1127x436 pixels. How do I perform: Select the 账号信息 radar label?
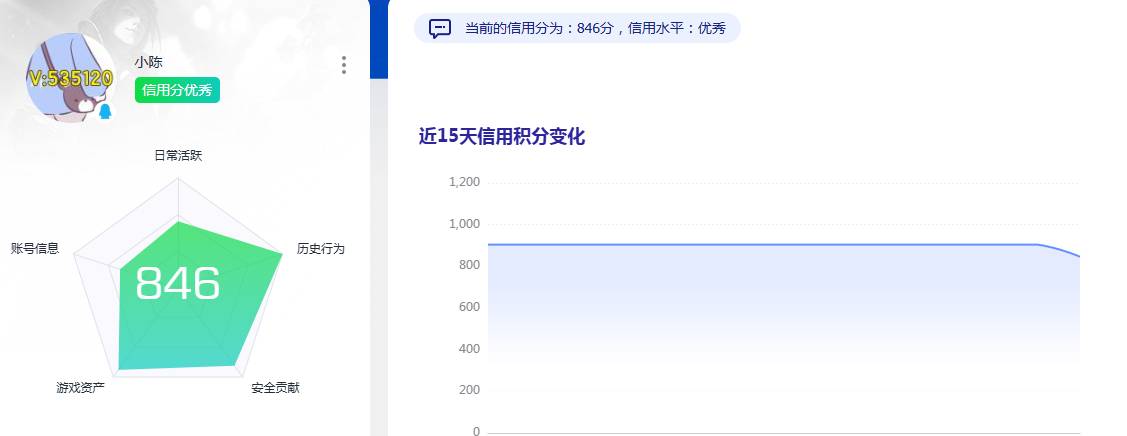tap(35, 249)
